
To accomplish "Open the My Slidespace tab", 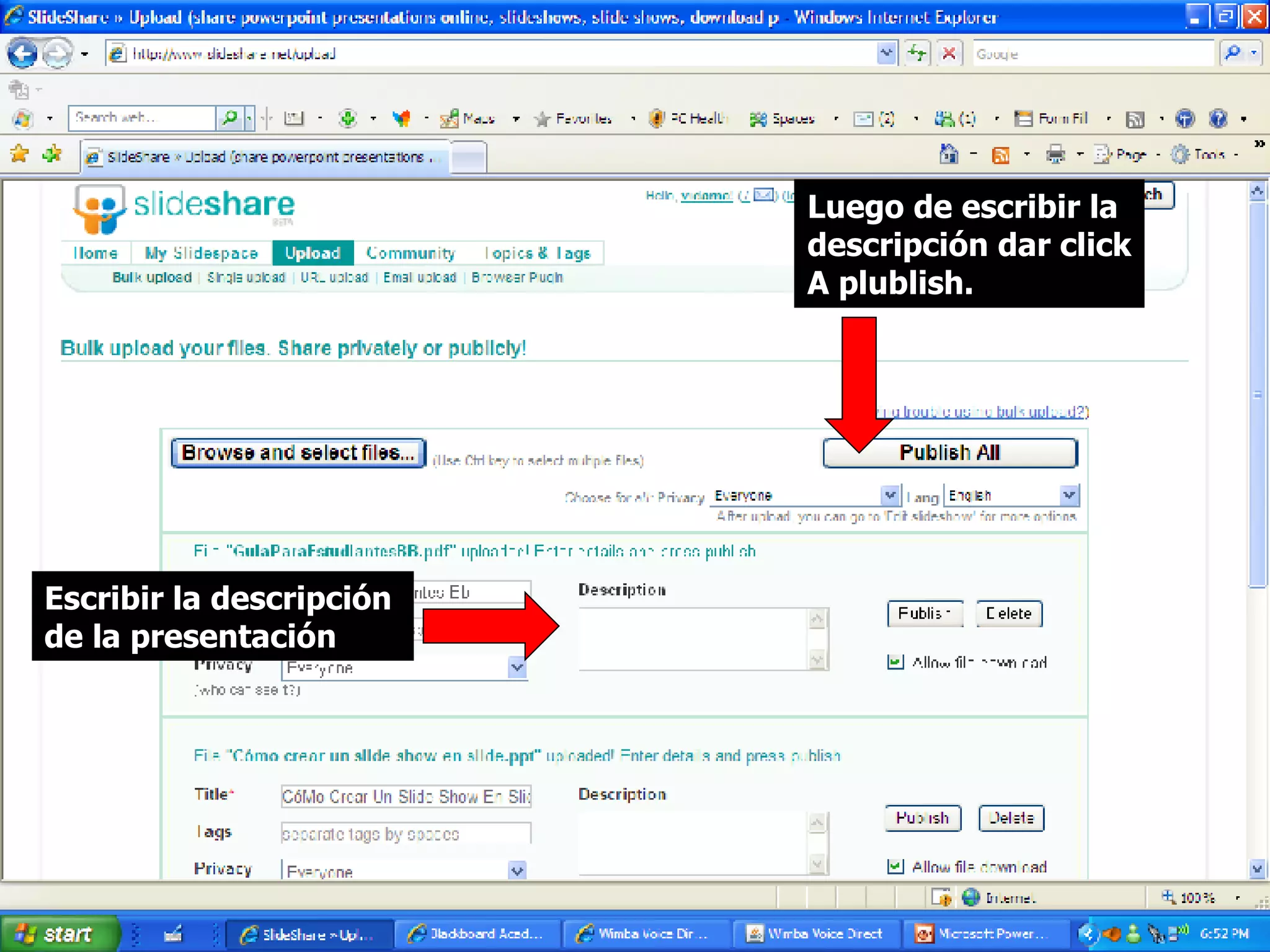I will [201, 253].
